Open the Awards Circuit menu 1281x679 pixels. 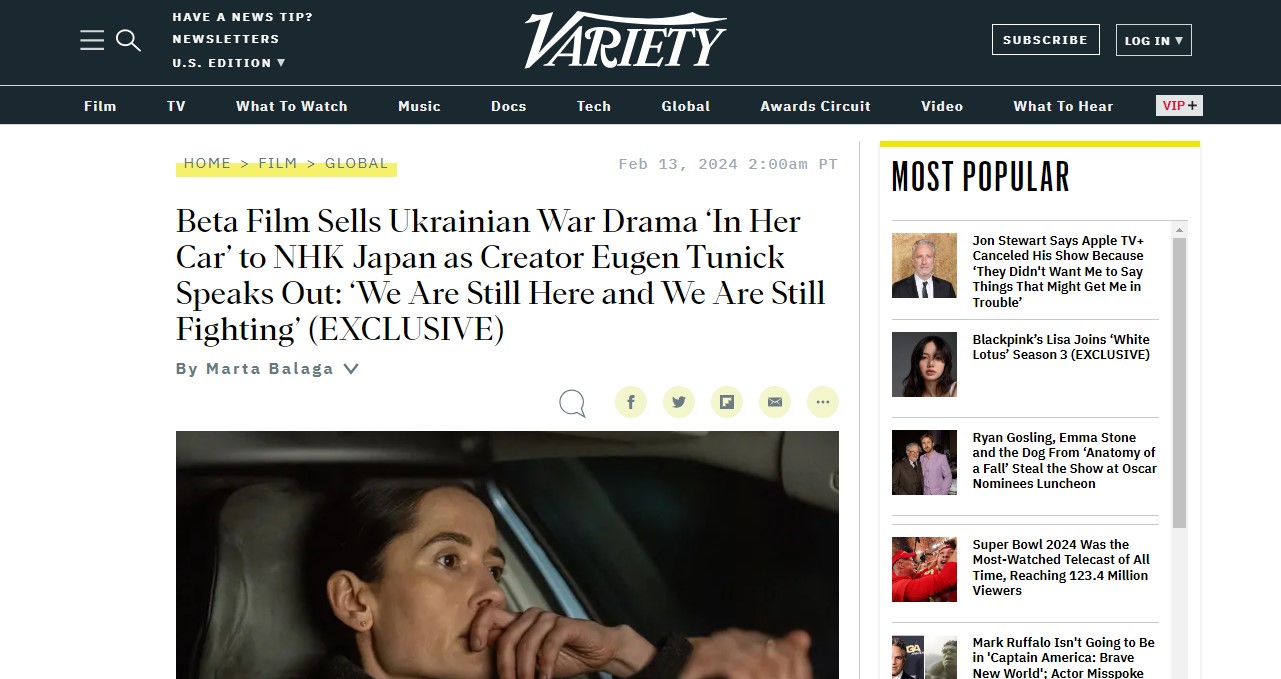click(x=815, y=106)
